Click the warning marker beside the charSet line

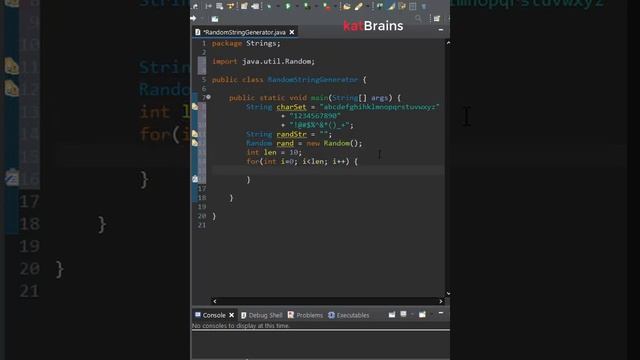coord(195,107)
